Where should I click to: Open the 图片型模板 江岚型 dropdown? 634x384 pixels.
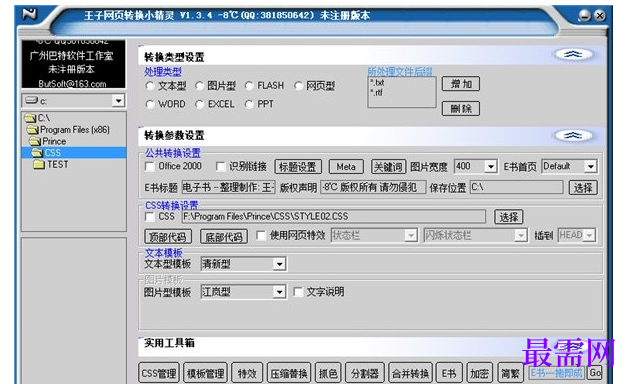pos(279,292)
